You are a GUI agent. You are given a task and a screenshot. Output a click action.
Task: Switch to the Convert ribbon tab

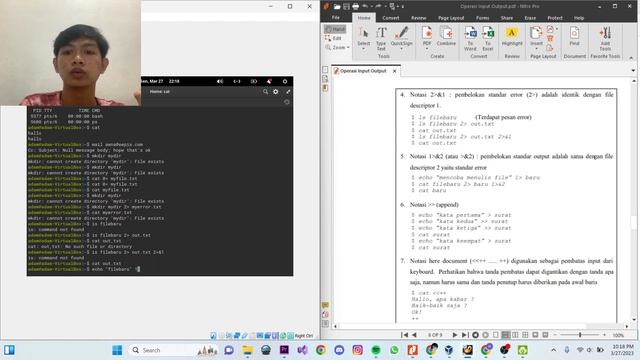[391, 18]
